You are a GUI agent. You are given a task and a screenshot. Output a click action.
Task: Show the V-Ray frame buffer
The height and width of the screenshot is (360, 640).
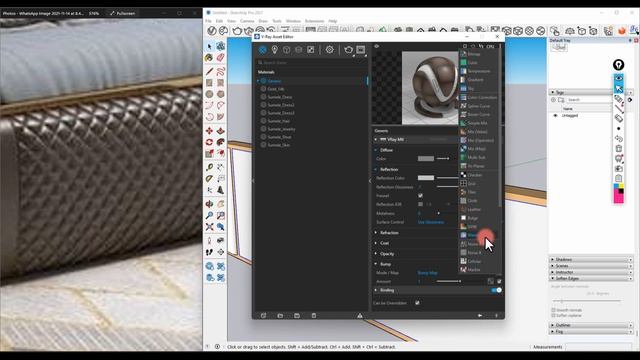pyautogui.click(x=361, y=50)
